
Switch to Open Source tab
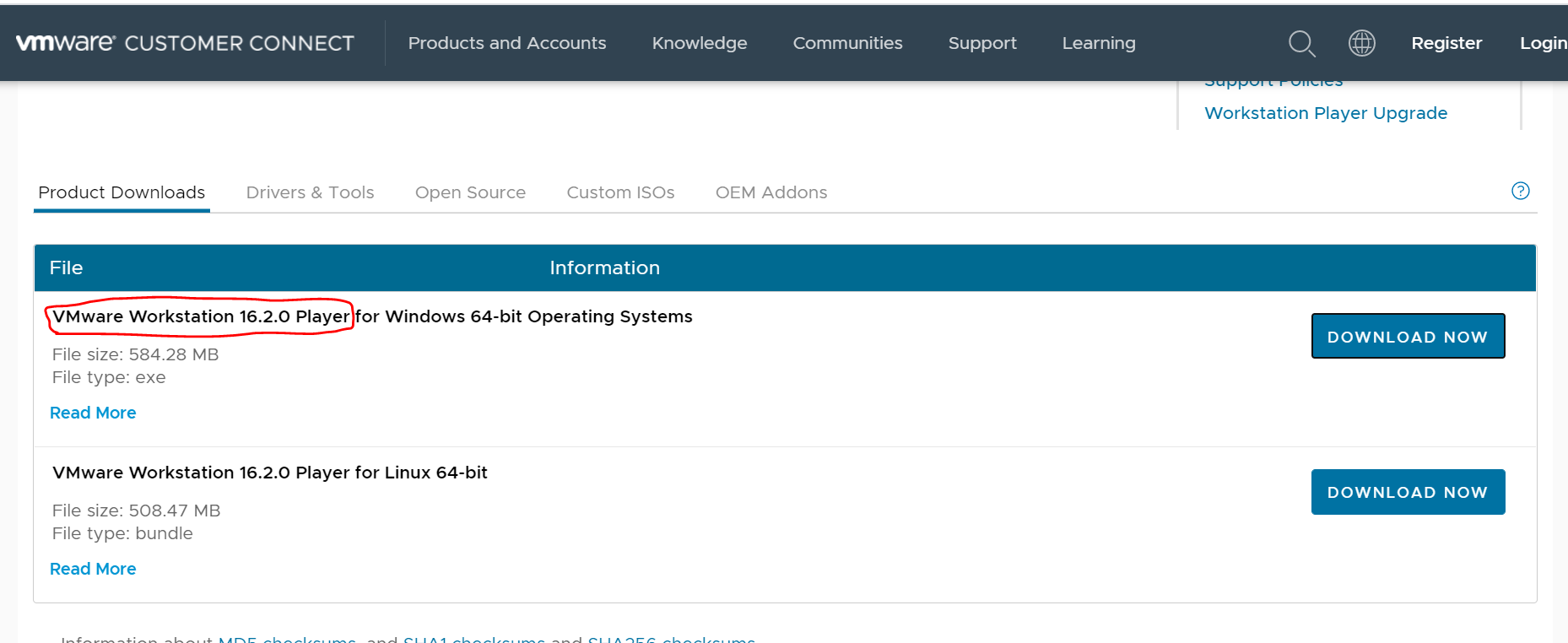pyautogui.click(x=470, y=192)
